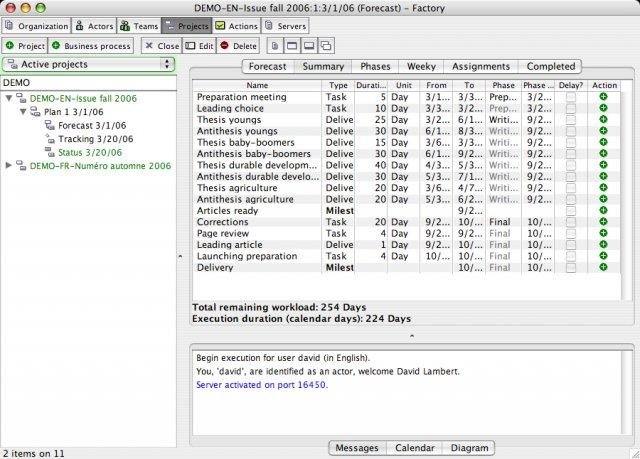Click the green action icon for Corrections row

(x=604, y=221)
